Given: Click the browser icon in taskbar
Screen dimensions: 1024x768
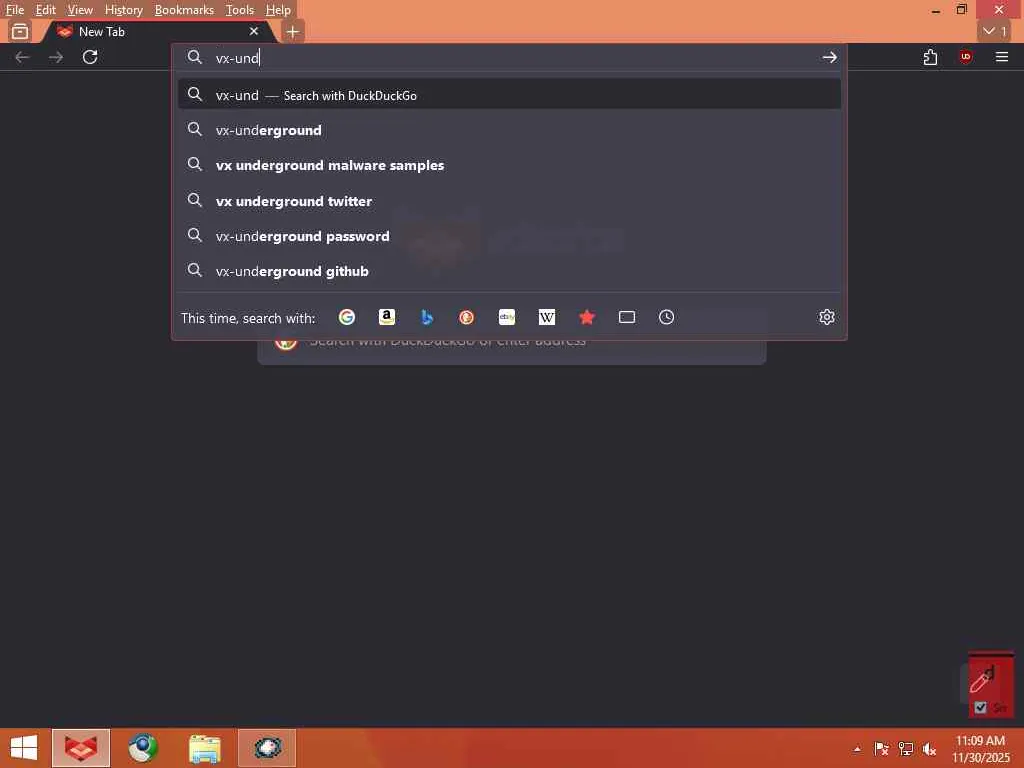Looking at the screenshot, I should click(x=81, y=748).
